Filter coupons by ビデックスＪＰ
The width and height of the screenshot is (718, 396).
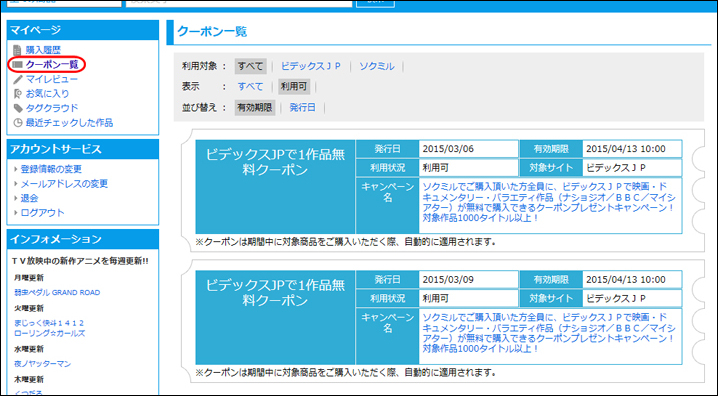[311, 66]
